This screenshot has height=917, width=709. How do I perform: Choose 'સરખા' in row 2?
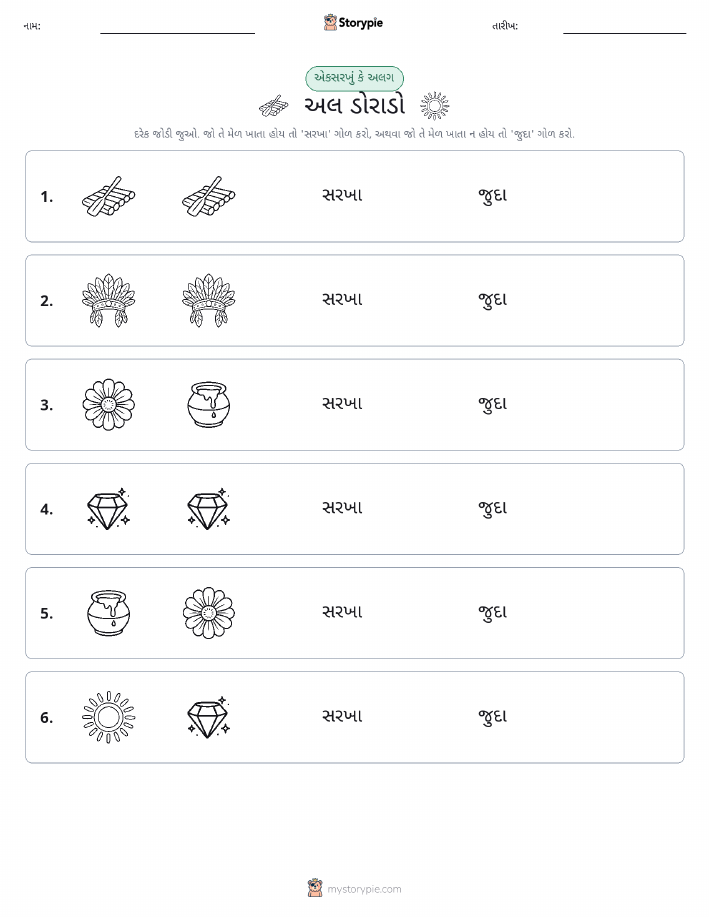click(x=342, y=299)
